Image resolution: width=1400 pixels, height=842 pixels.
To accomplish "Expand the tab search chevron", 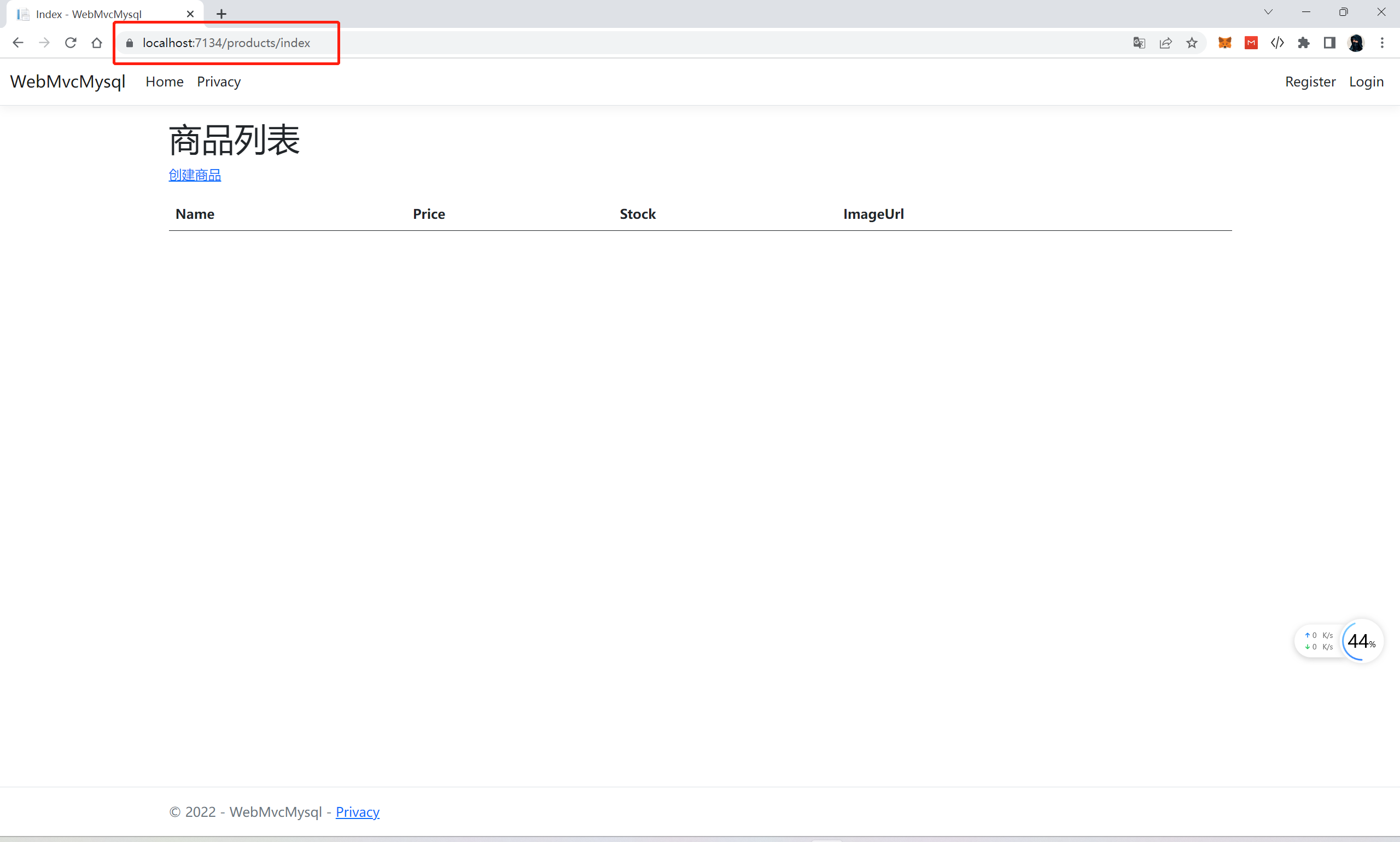I will [x=1268, y=12].
